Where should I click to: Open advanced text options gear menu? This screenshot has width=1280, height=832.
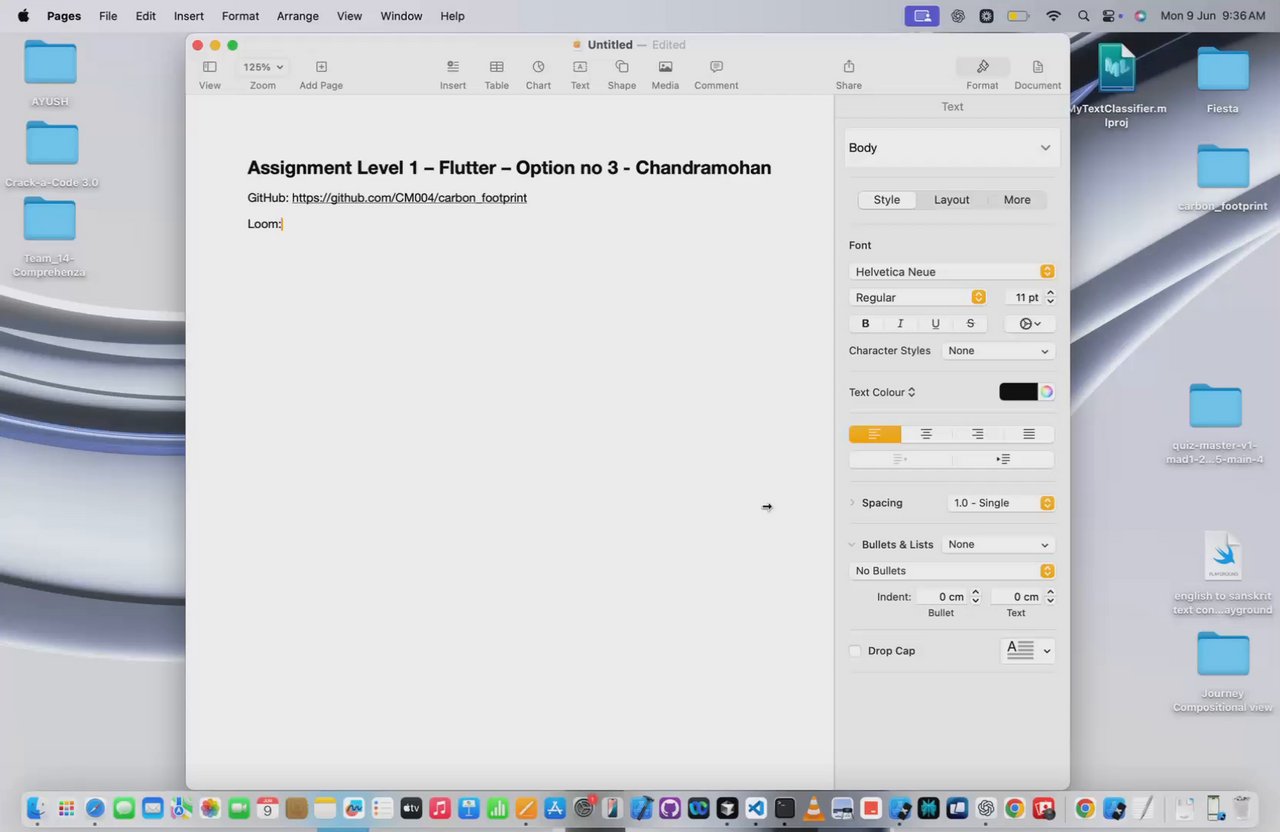coord(1030,324)
